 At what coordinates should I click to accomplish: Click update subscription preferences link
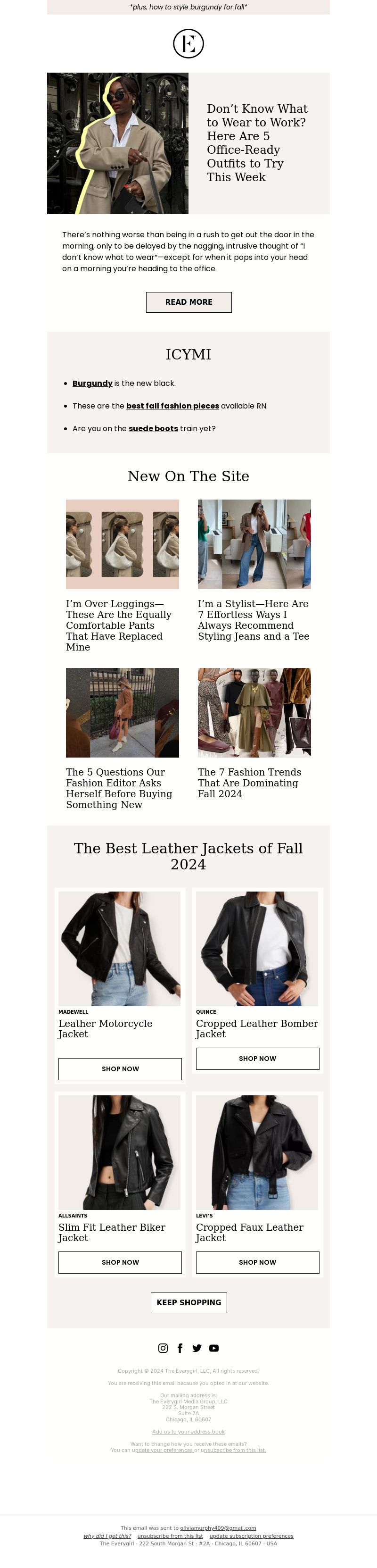click(251, 1536)
